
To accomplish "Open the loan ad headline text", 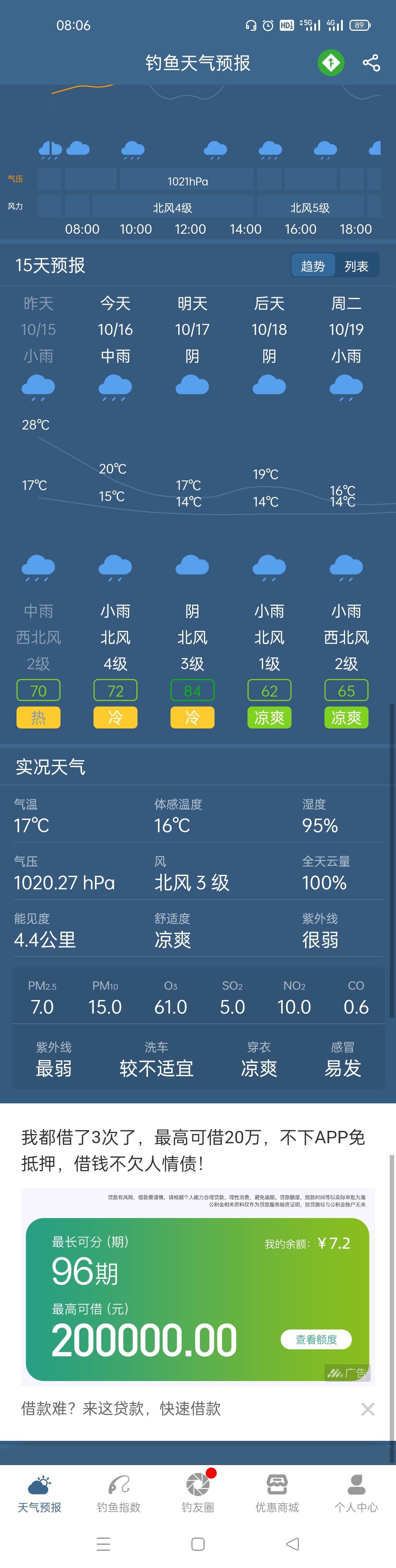I will point(193,1150).
